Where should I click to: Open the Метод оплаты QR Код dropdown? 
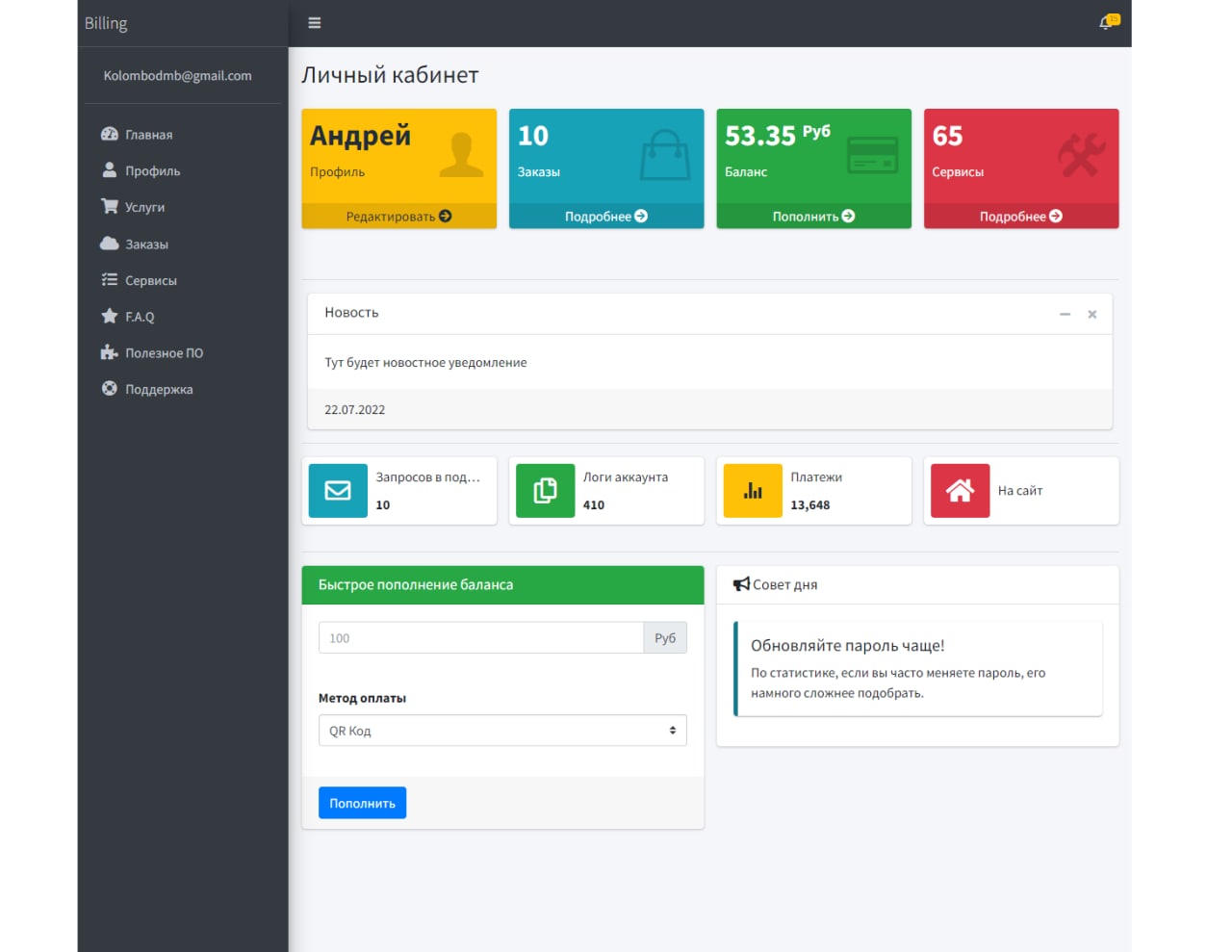(502, 731)
